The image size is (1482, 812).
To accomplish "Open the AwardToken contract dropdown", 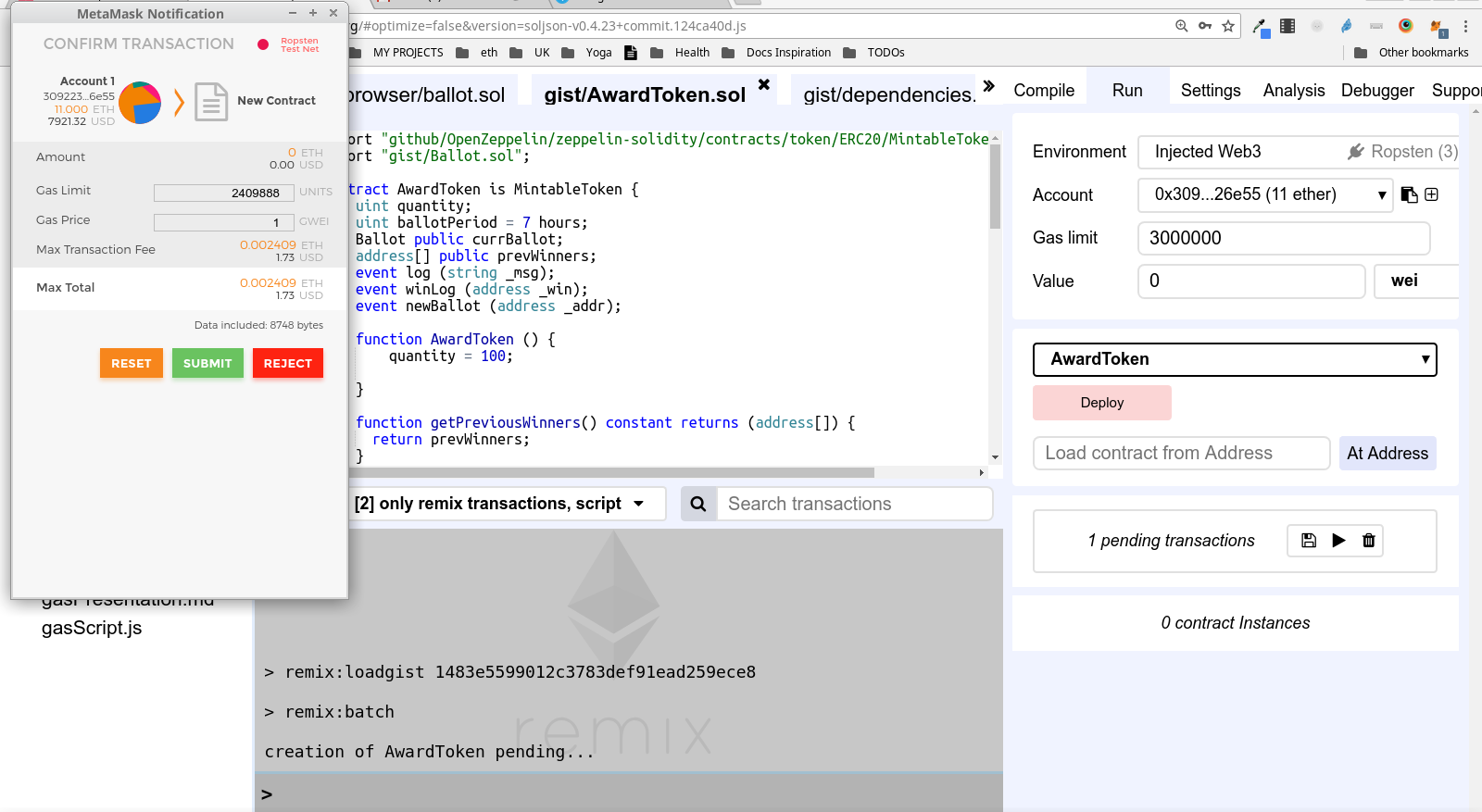I will pyautogui.click(x=1235, y=359).
